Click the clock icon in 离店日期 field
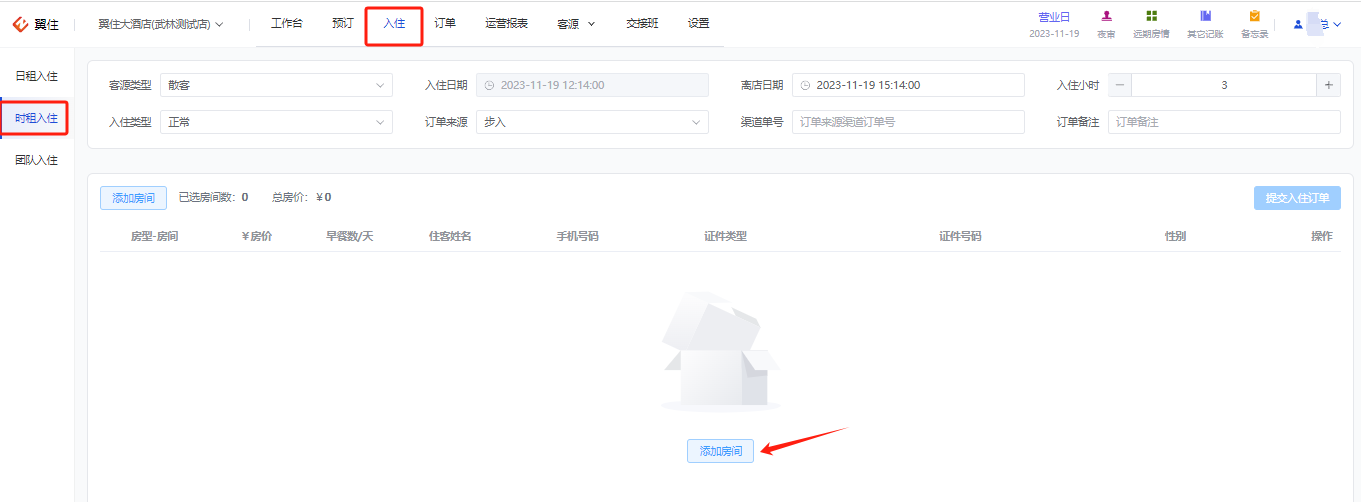The image size is (1361, 502). [805, 85]
